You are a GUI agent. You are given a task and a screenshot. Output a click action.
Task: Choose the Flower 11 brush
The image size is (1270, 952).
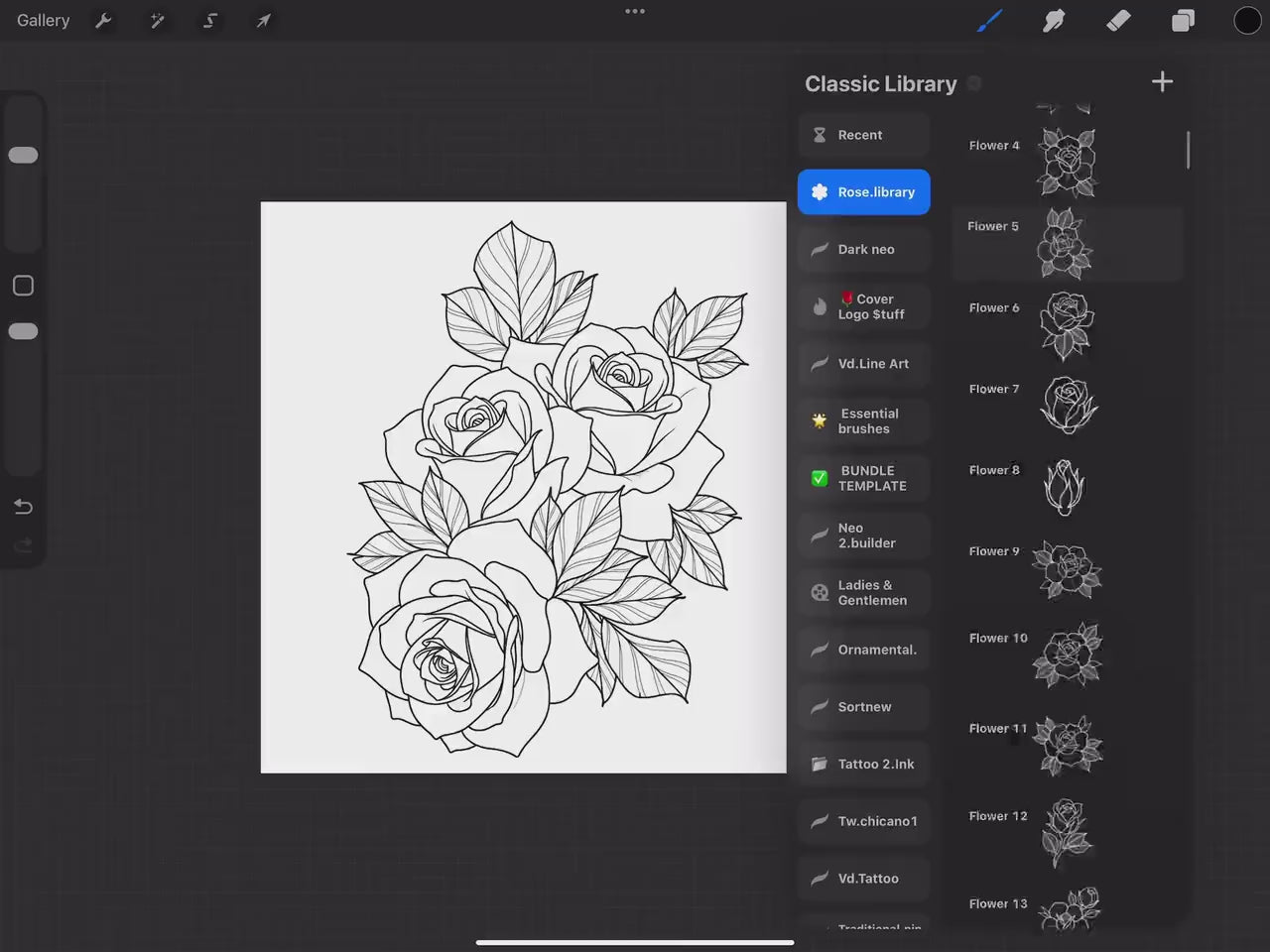tap(1068, 746)
